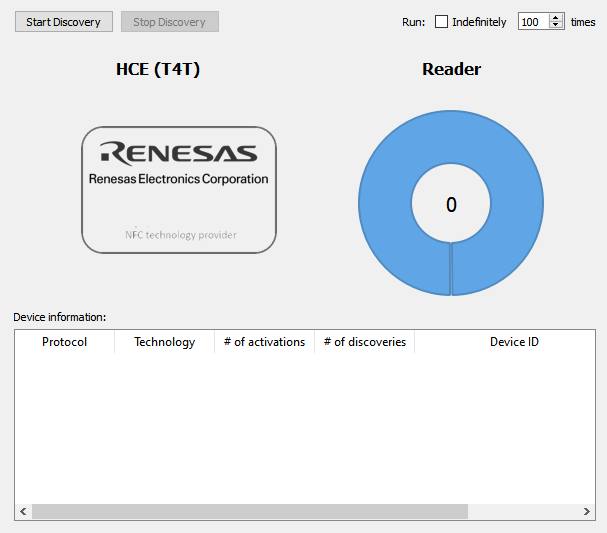The width and height of the screenshot is (607, 533).
Task: Click the HCE (T4T) heading
Action: (158, 69)
